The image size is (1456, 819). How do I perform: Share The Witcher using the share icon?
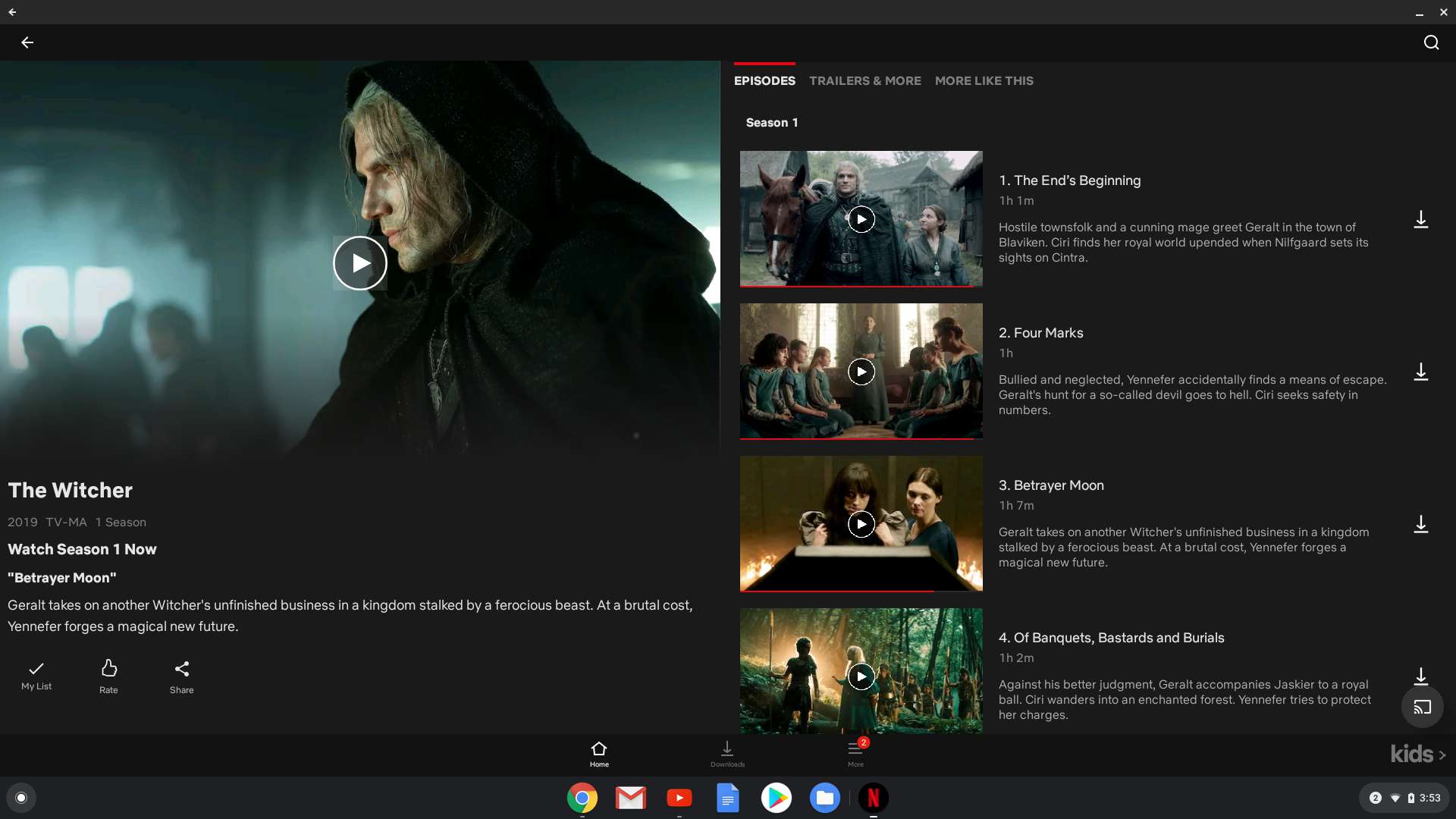[182, 676]
